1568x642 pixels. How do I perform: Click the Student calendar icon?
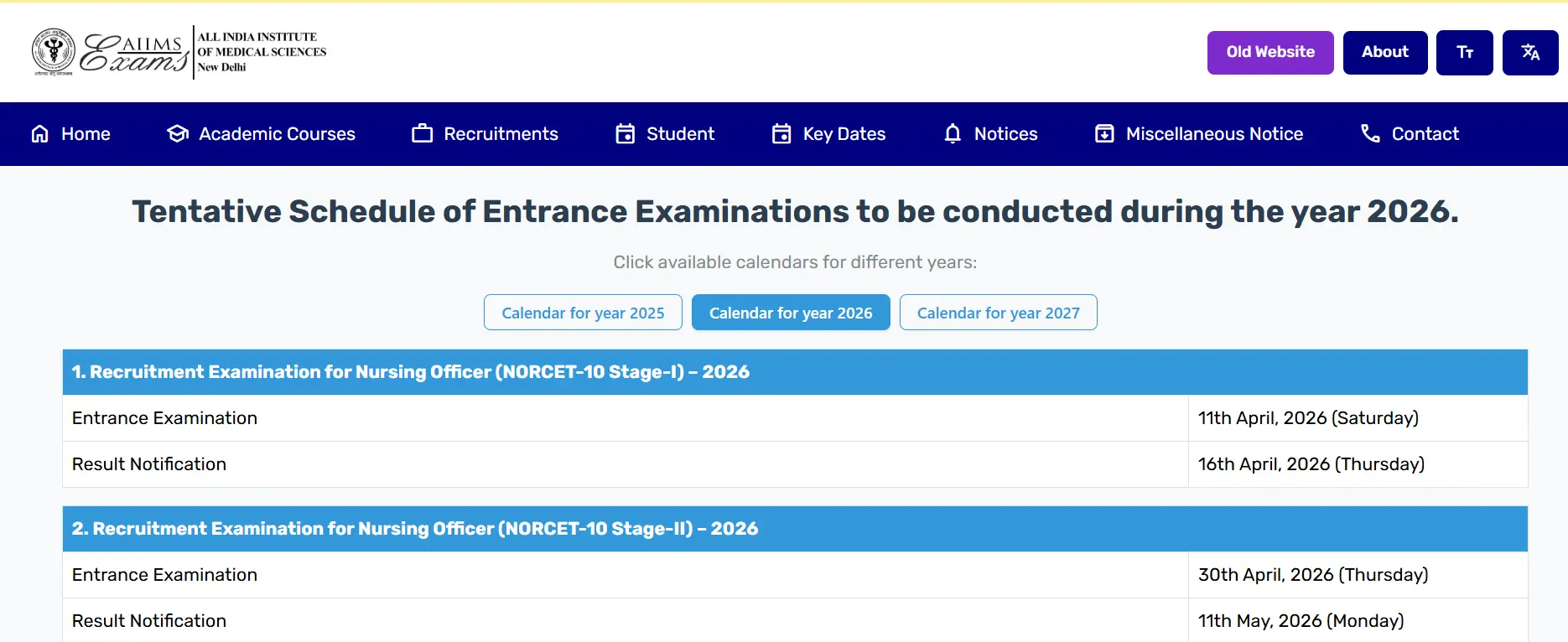click(x=625, y=134)
